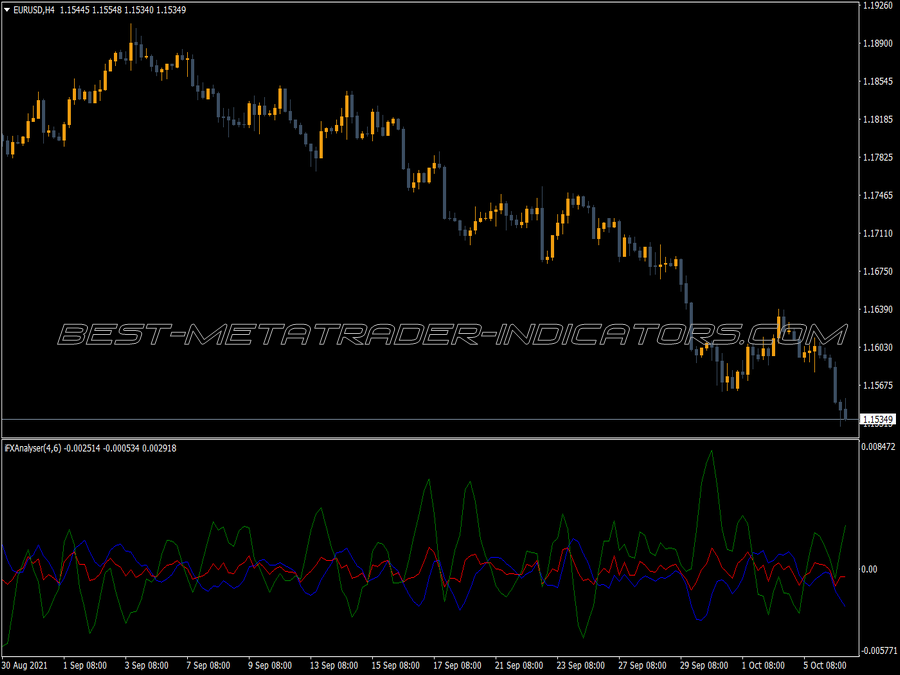Image resolution: width=900 pixels, height=675 pixels.
Task: Click the 9 Sep 08:00 time label
Action: tap(270, 666)
